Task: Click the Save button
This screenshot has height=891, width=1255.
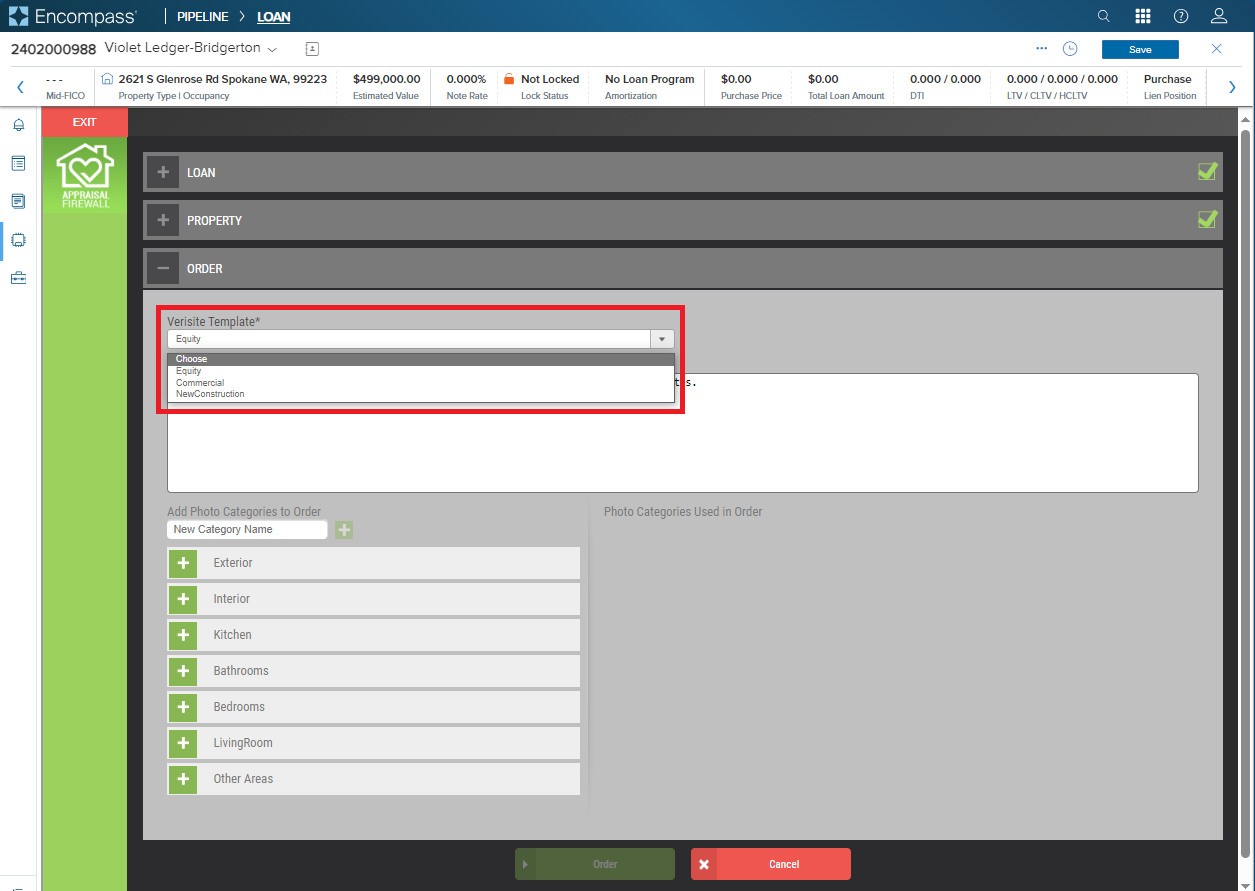Action: pos(1140,49)
